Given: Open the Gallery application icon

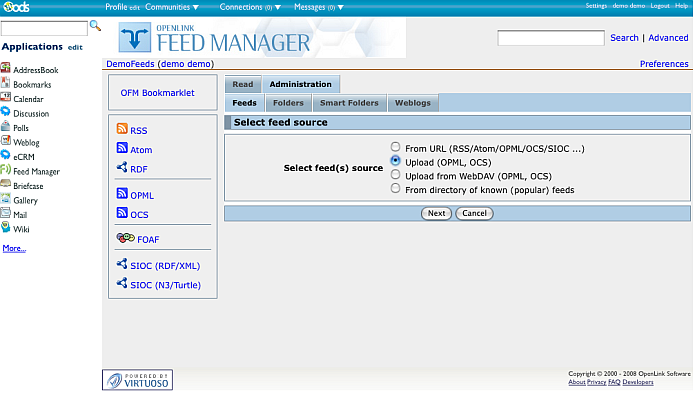Looking at the screenshot, I should coord(6,200).
